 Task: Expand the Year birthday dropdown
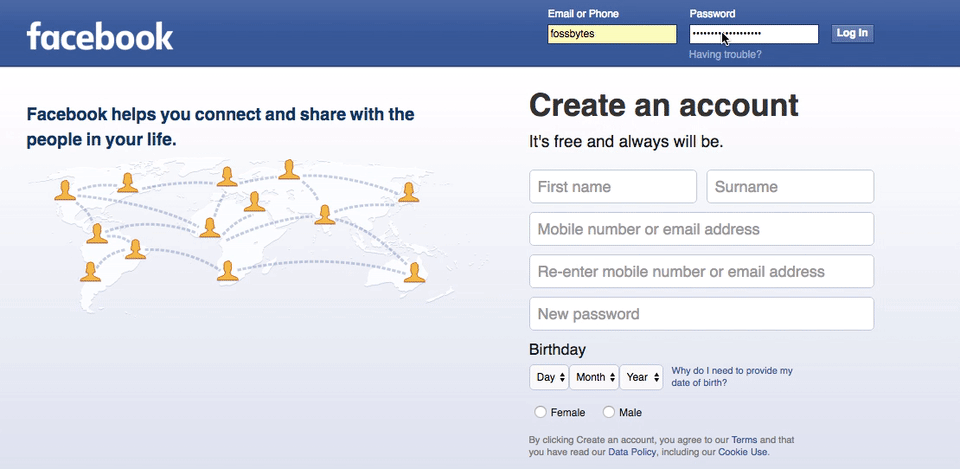(x=641, y=377)
